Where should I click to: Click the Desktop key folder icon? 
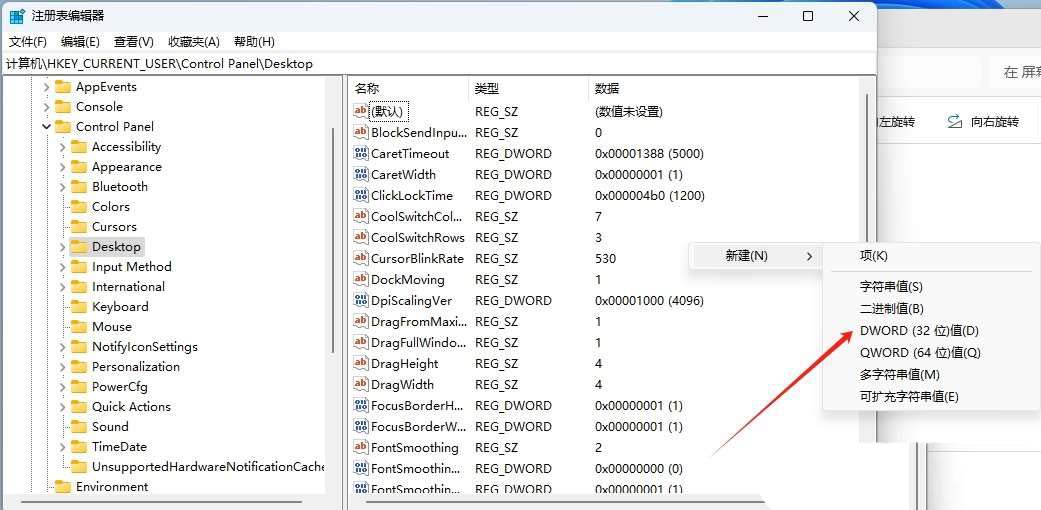pyautogui.click(x=79, y=247)
